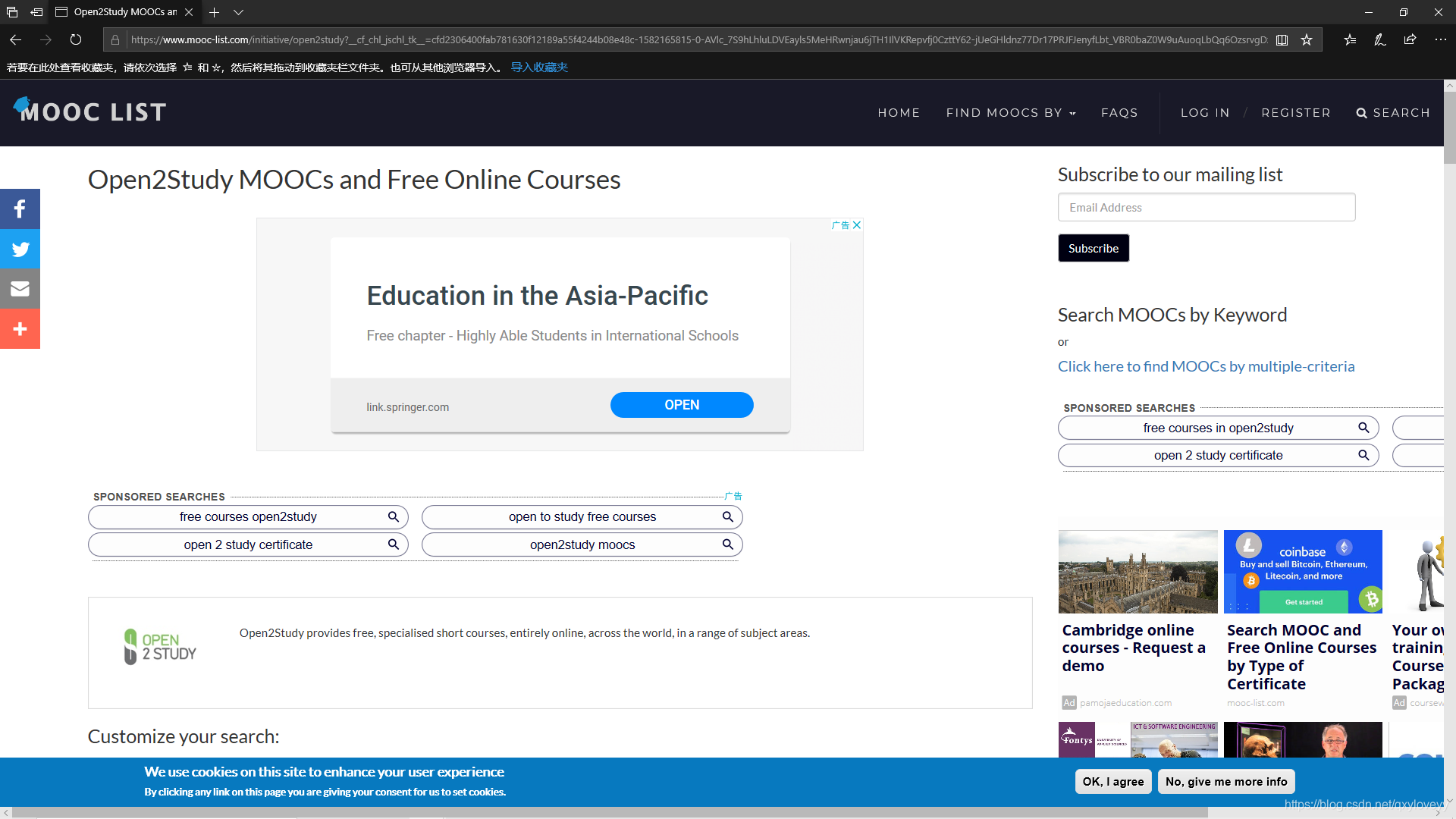Click the import favorites link
The width and height of the screenshot is (1456, 819).
click(x=539, y=67)
